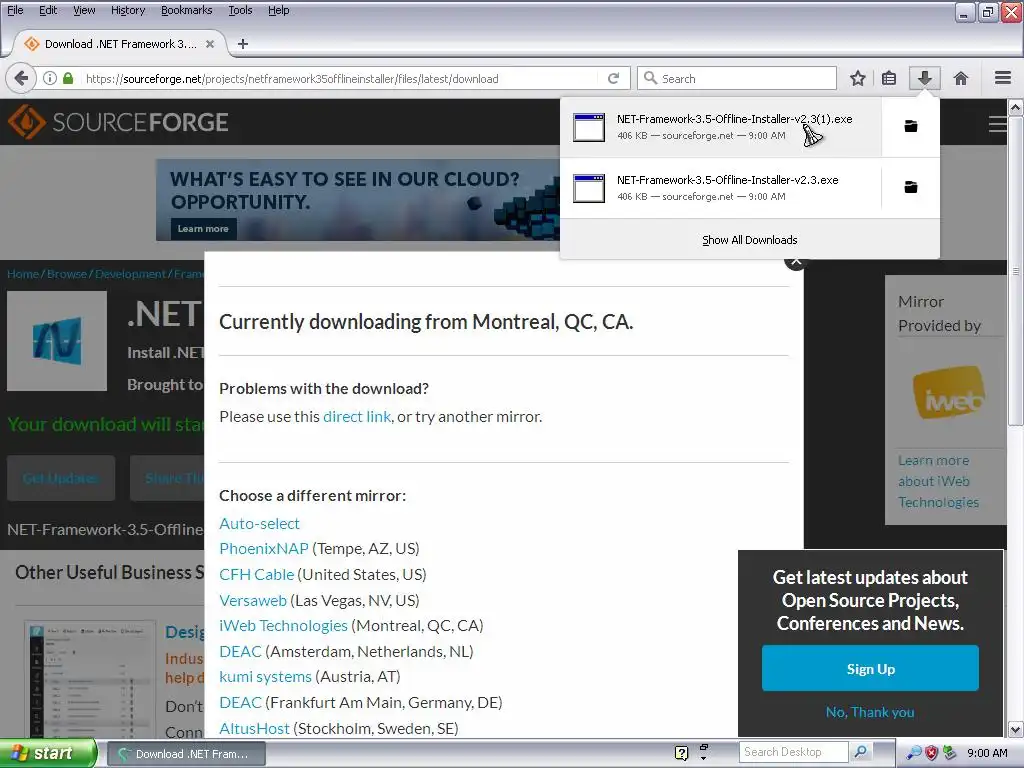Screen dimensions: 1024x768
Task: Click into the browser Search field
Action: (737, 78)
